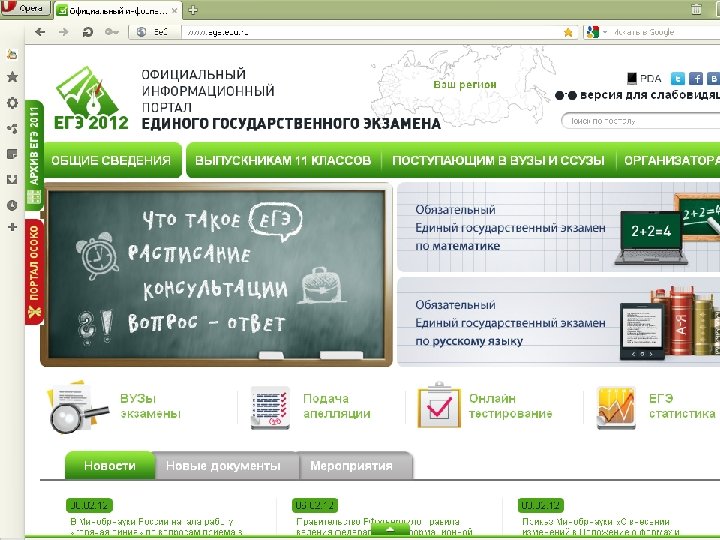
Task: Open Unite panel icon in sidebar
Action: [12, 129]
